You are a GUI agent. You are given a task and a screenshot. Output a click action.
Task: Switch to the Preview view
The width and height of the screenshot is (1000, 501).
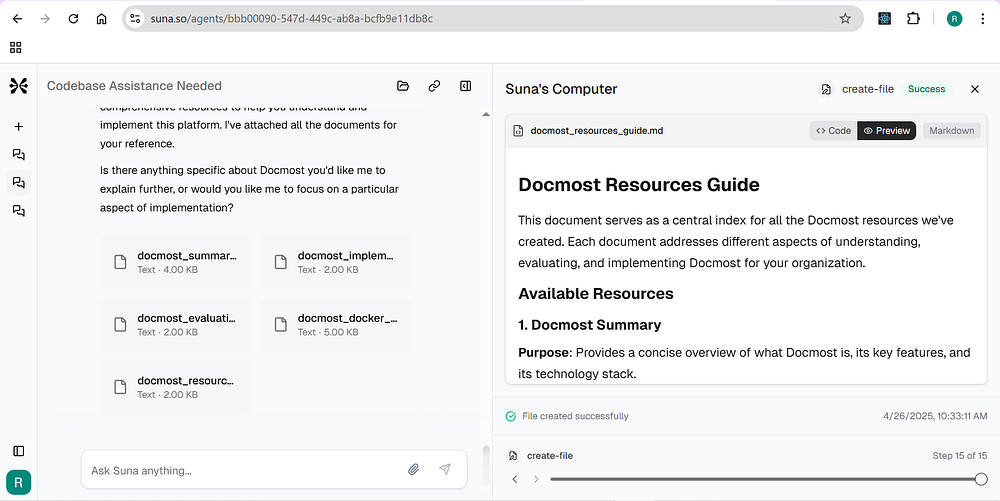pyautogui.click(x=886, y=131)
